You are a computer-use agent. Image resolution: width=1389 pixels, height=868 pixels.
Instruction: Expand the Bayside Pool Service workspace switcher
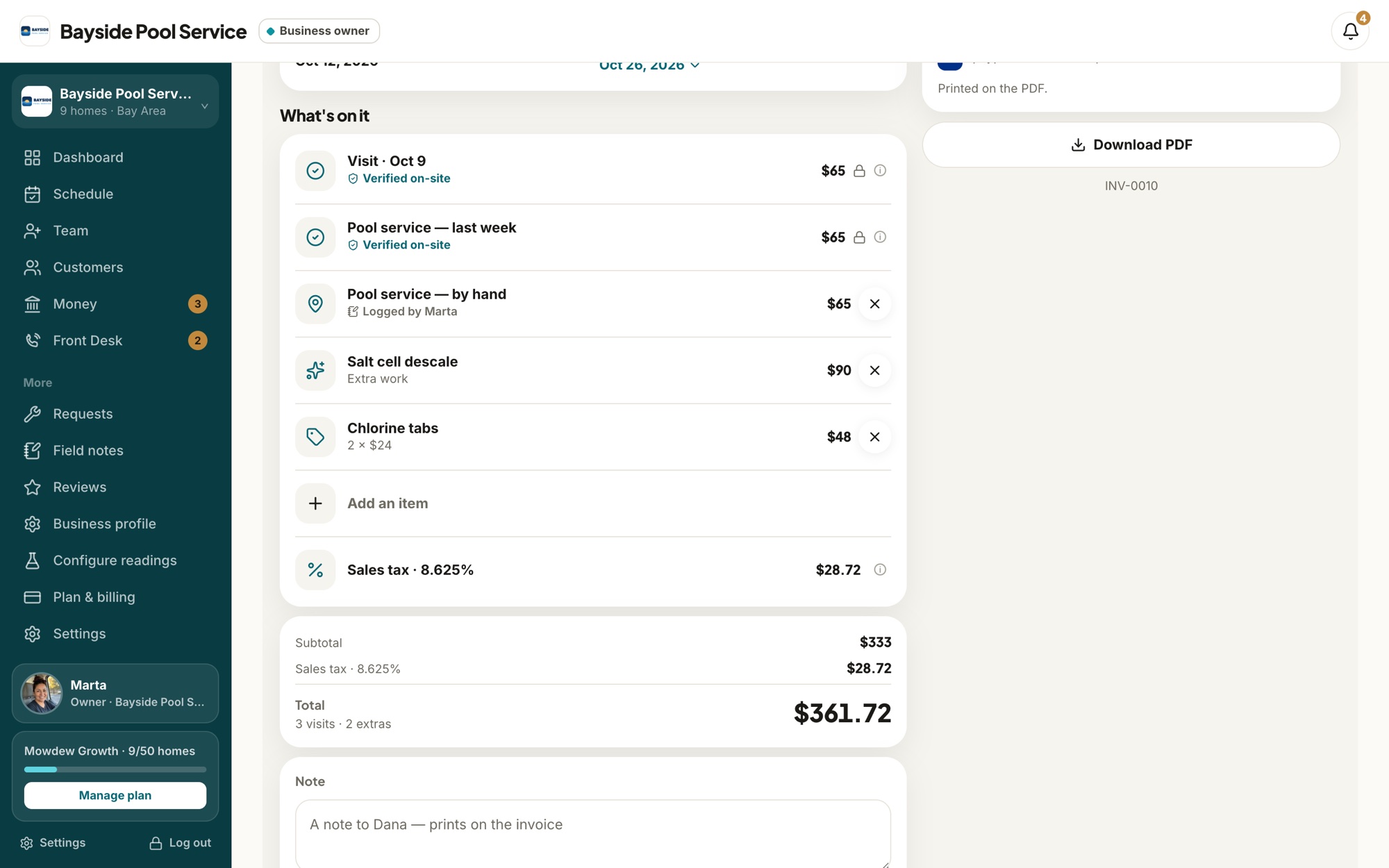[x=115, y=101]
